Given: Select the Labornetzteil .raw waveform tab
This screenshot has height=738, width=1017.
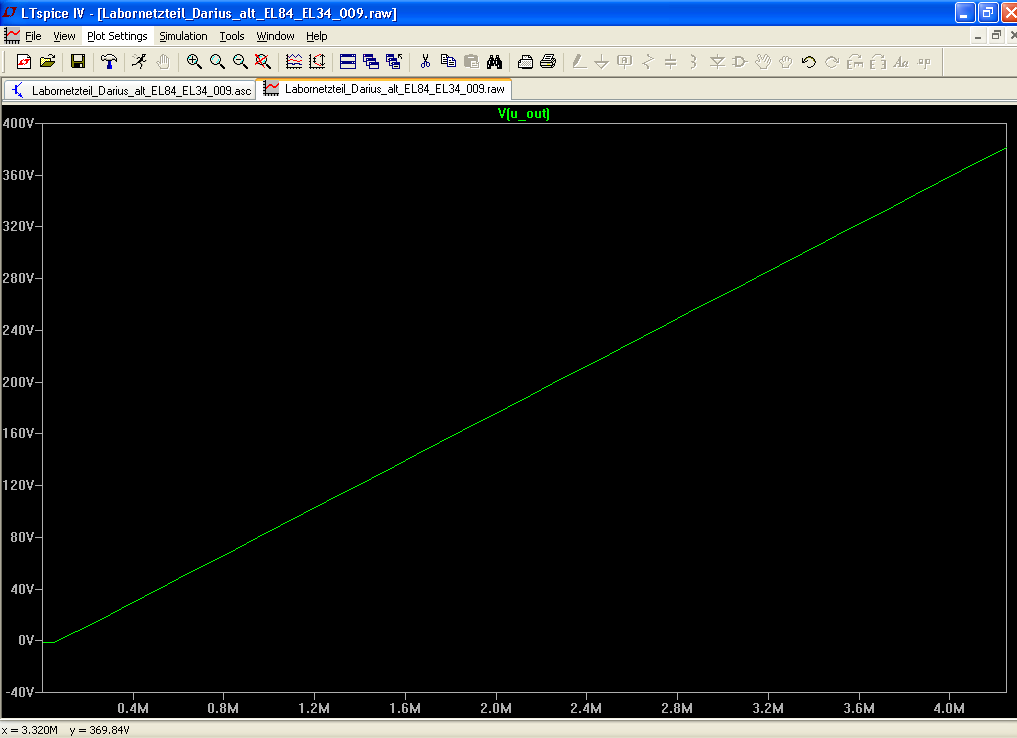Looking at the screenshot, I should (x=385, y=89).
